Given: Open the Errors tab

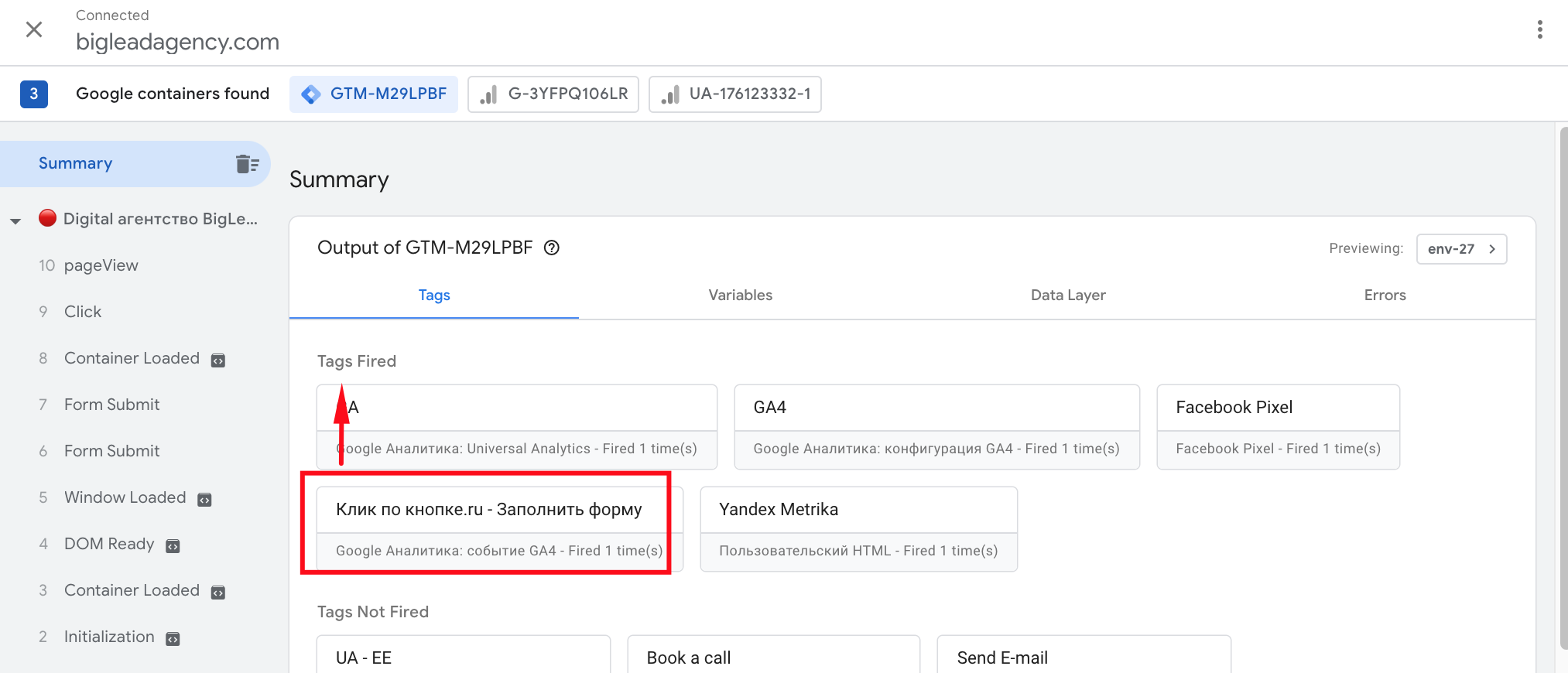Looking at the screenshot, I should [x=1385, y=296].
